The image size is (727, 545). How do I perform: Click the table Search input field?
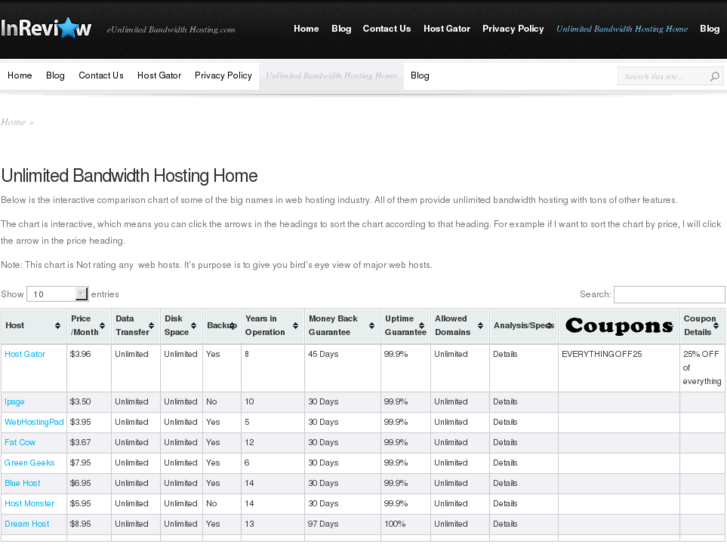coord(670,295)
